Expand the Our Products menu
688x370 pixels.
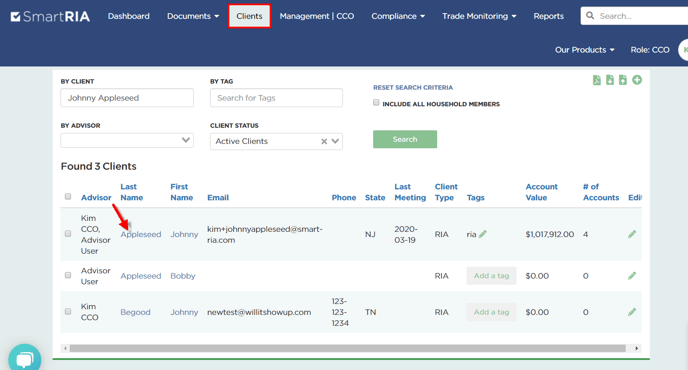[584, 50]
